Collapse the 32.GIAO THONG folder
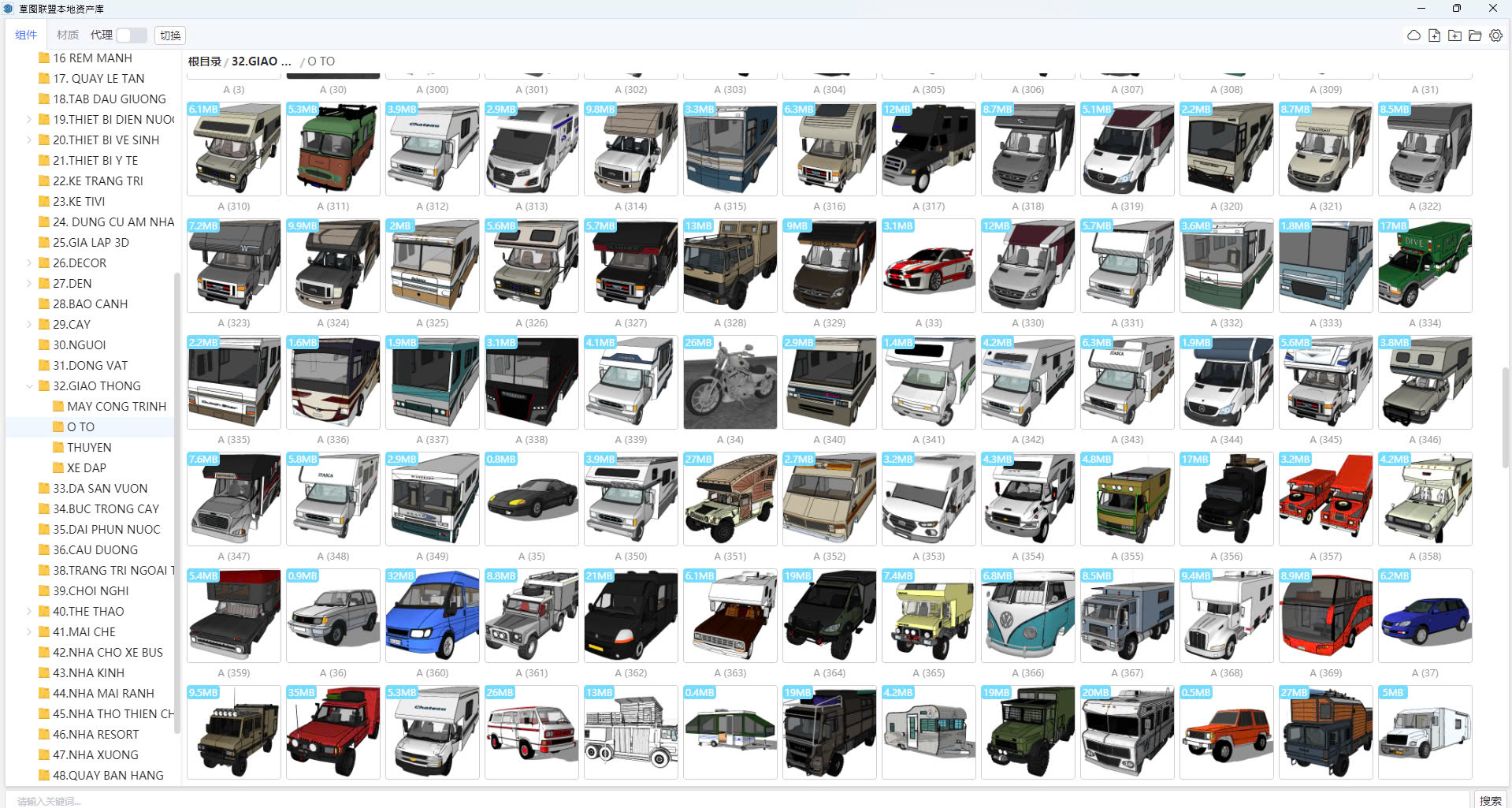The image size is (1512, 808). (x=30, y=386)
